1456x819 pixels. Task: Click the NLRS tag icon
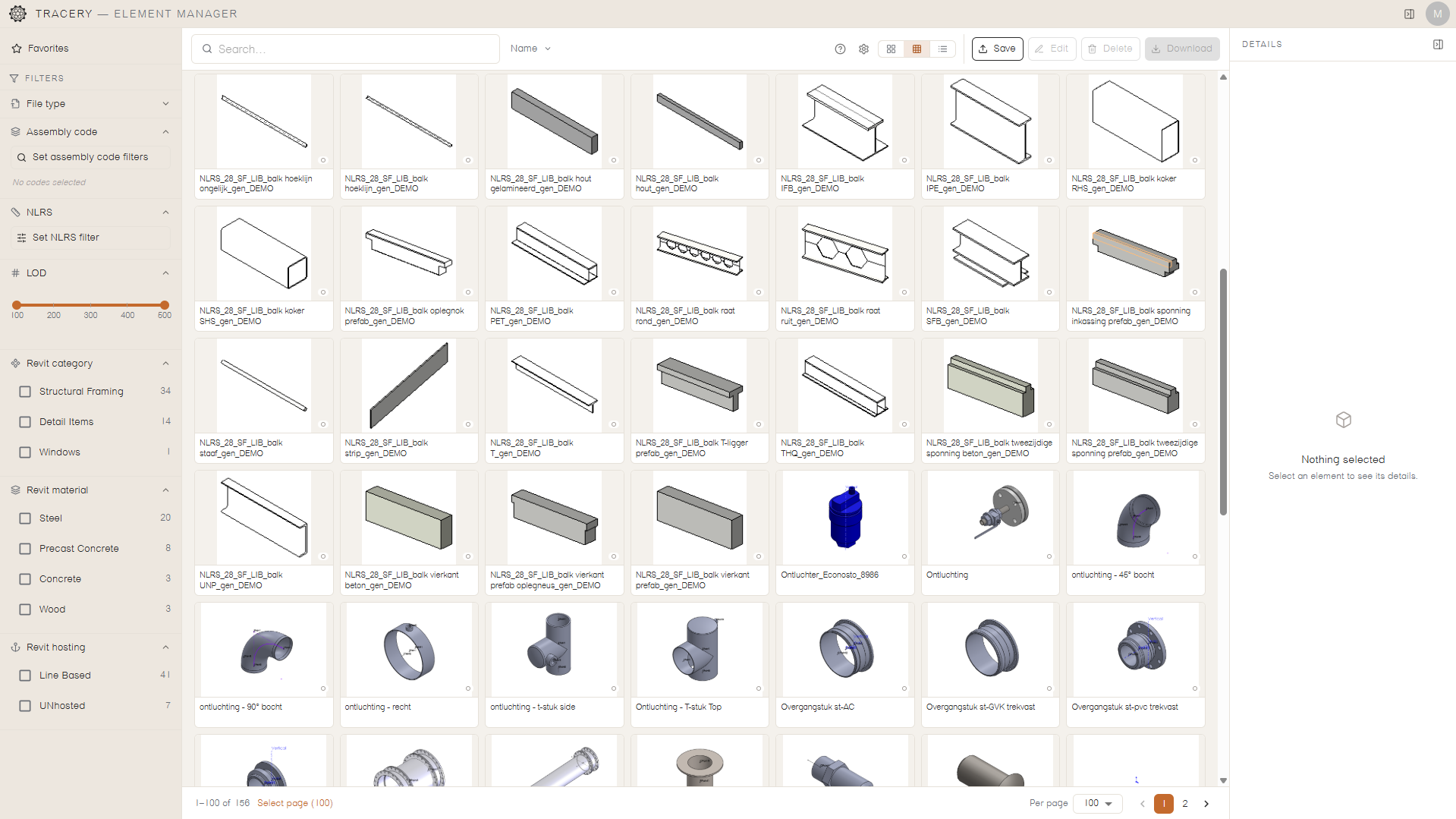click(x=15, y=213)
